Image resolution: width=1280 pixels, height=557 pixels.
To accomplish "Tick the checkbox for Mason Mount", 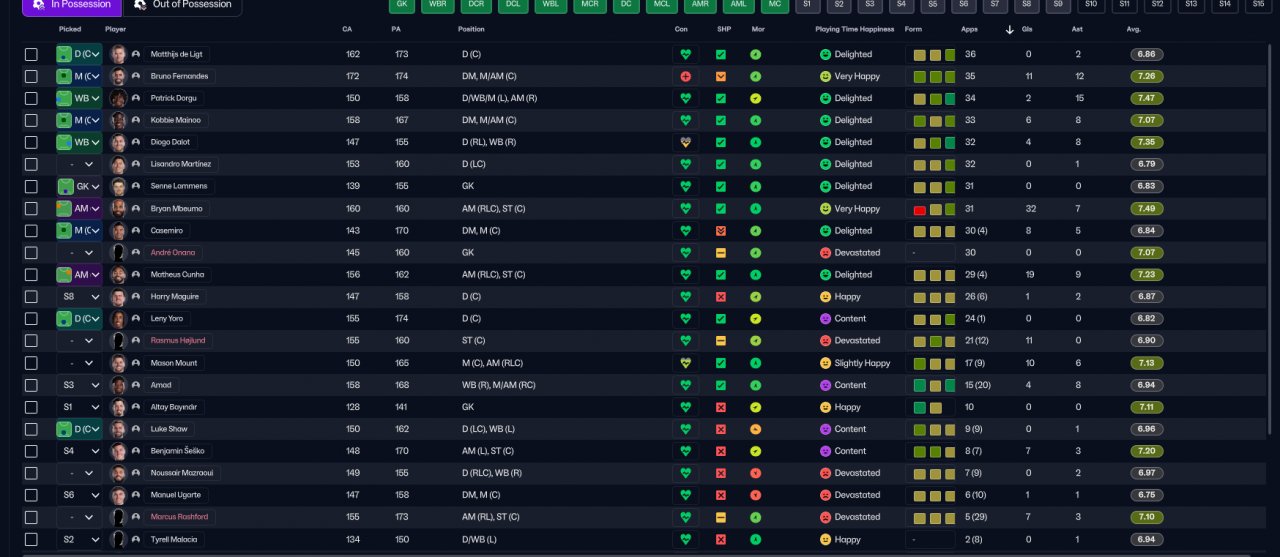I will pyautogui.click(x=31, y=363).
